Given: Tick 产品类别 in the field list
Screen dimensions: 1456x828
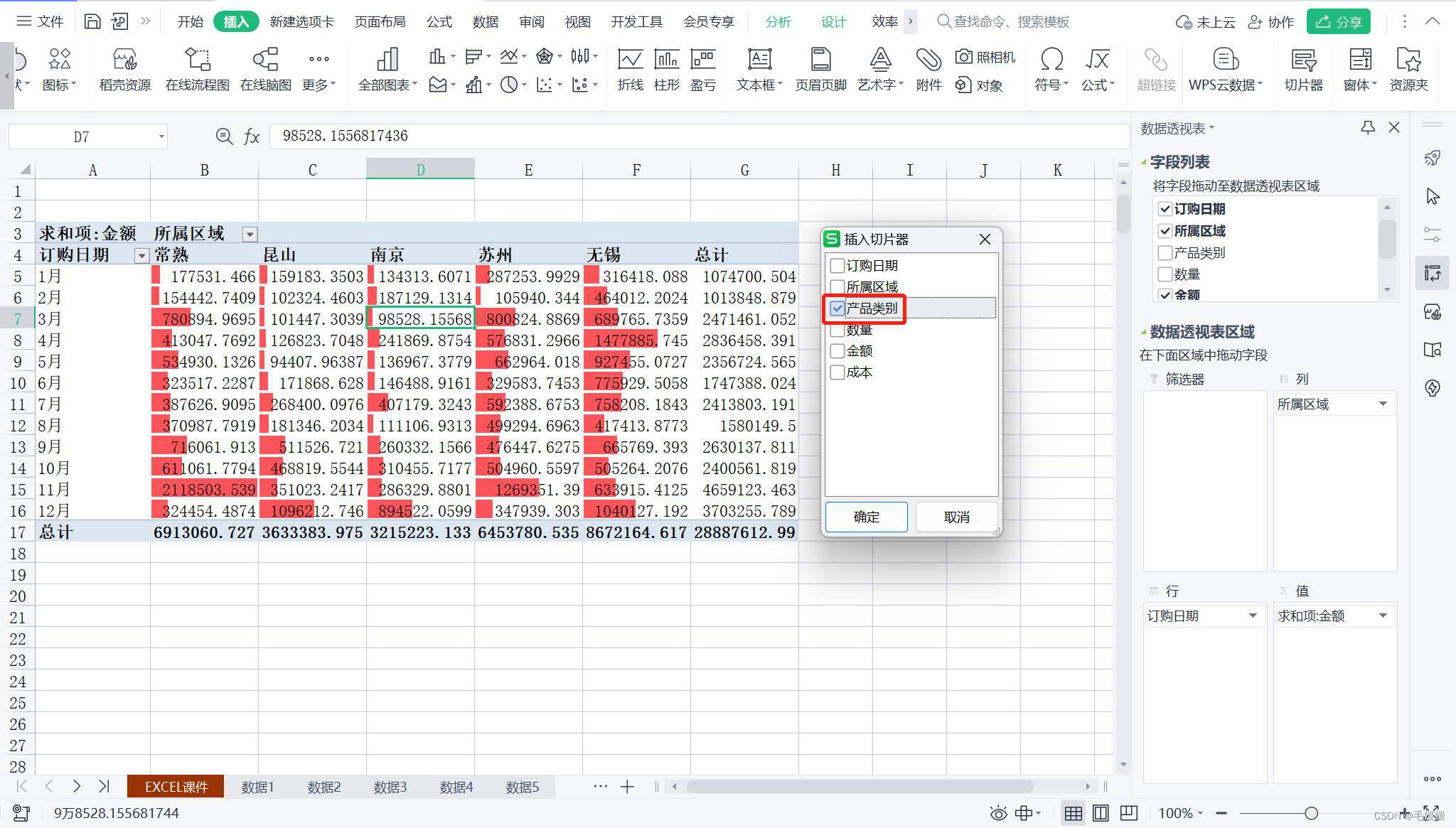Looking at the screenshot, I should [x=1165, y=253].
